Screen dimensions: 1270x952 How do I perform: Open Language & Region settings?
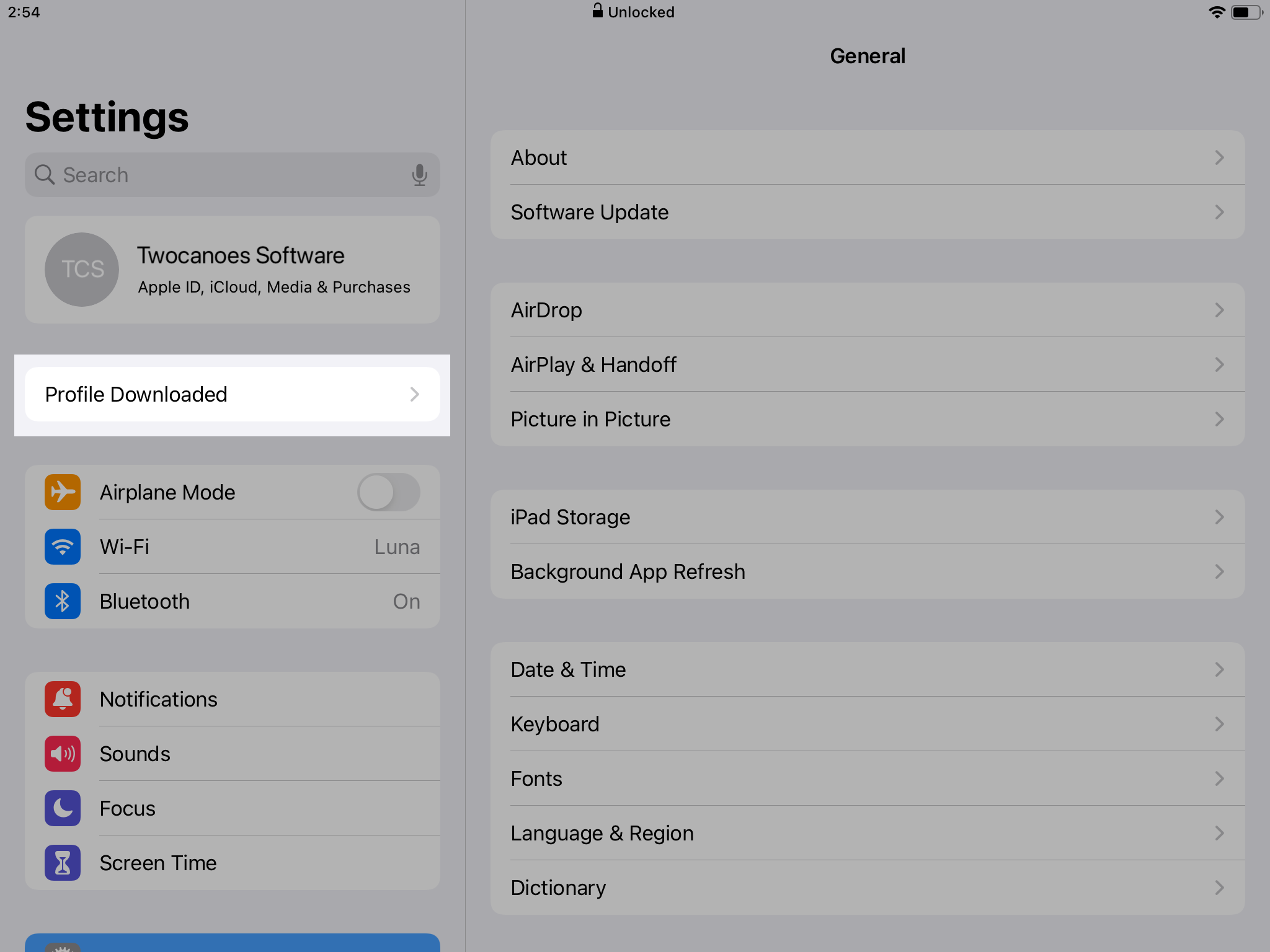click(868, 833)
